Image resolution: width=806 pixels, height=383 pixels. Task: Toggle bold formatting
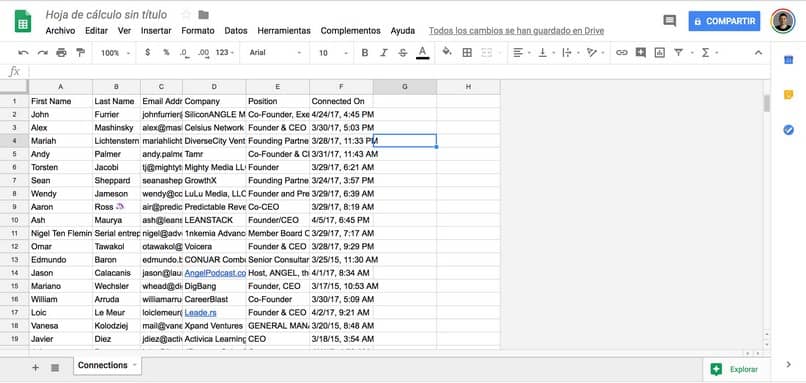[365, 52]
